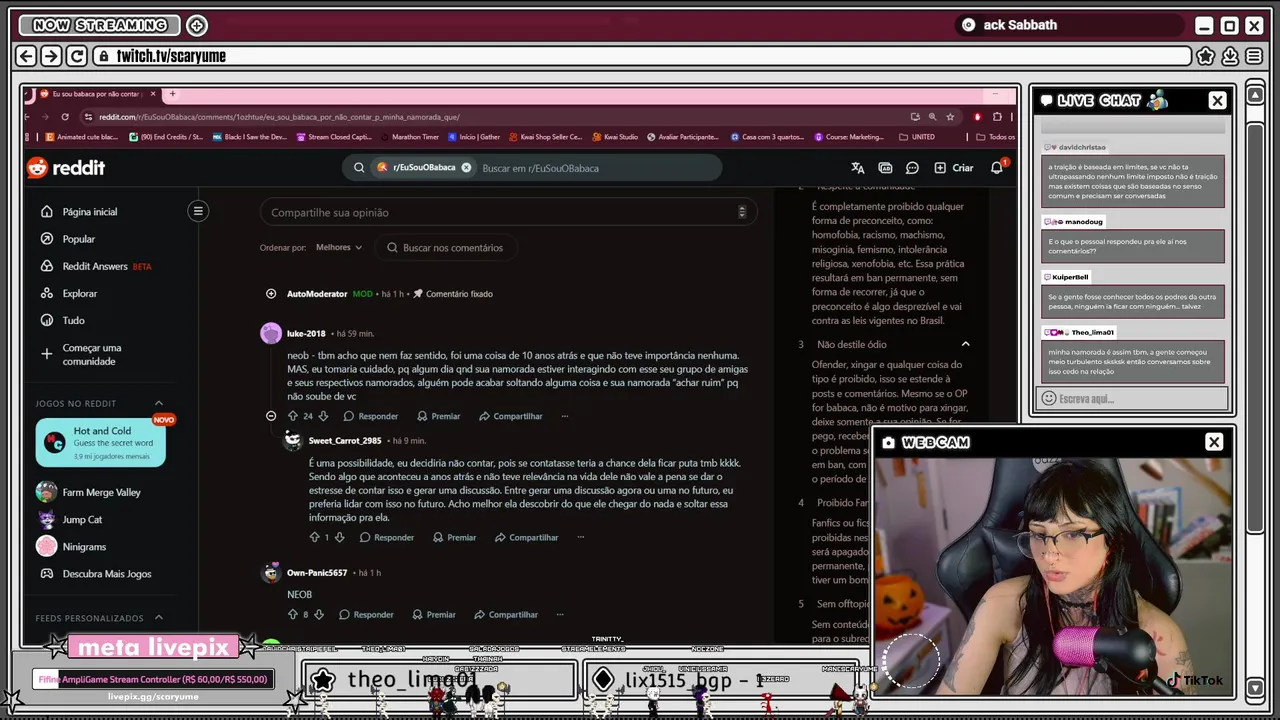Click the plus icon next to Now Streaming
This screenshot has width=1280, height=720.
tap(197, 25)
